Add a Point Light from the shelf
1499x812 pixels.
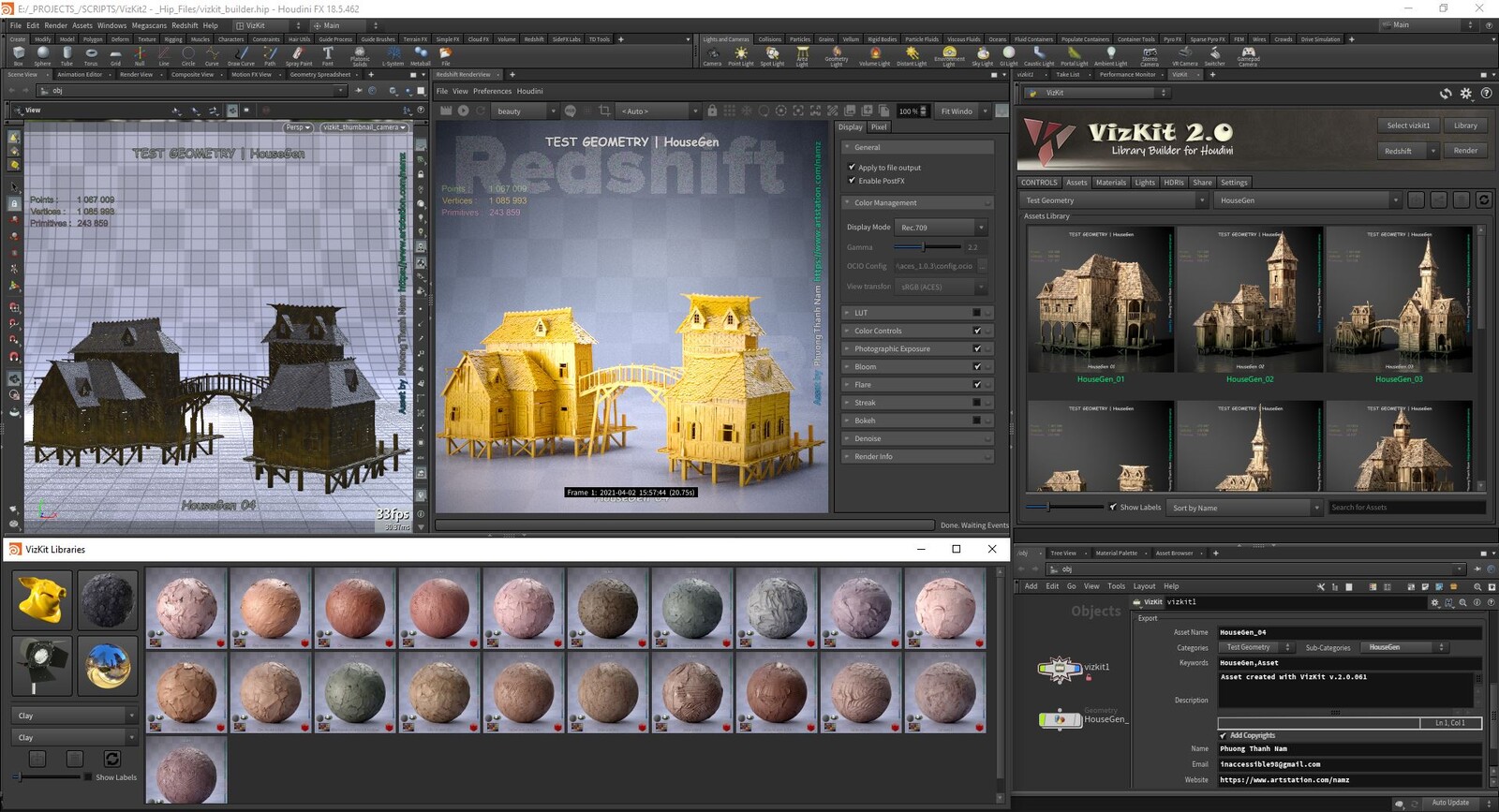(741, 56)
